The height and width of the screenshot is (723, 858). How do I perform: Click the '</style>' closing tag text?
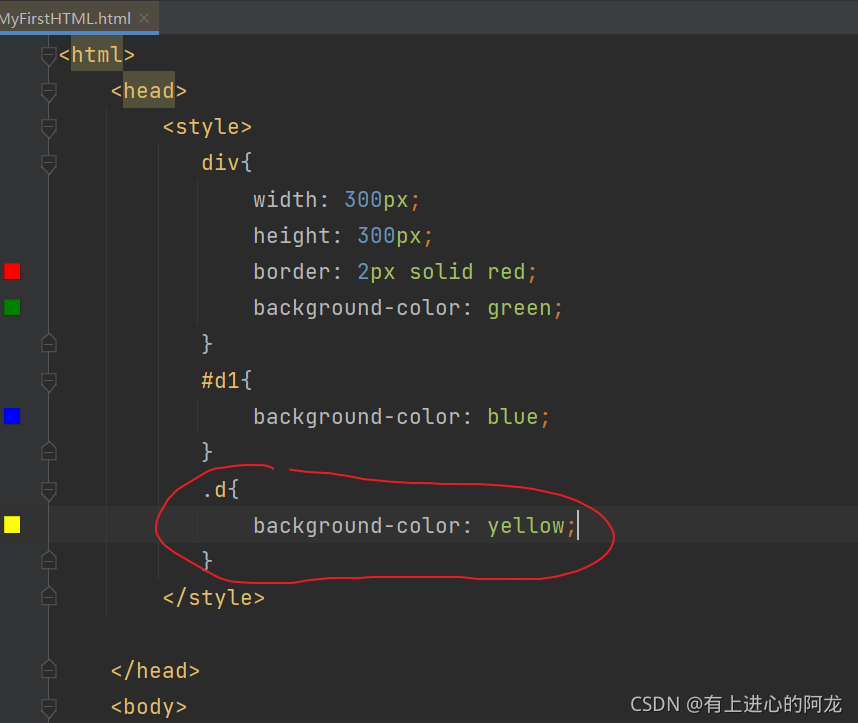(x=214, y=598)
